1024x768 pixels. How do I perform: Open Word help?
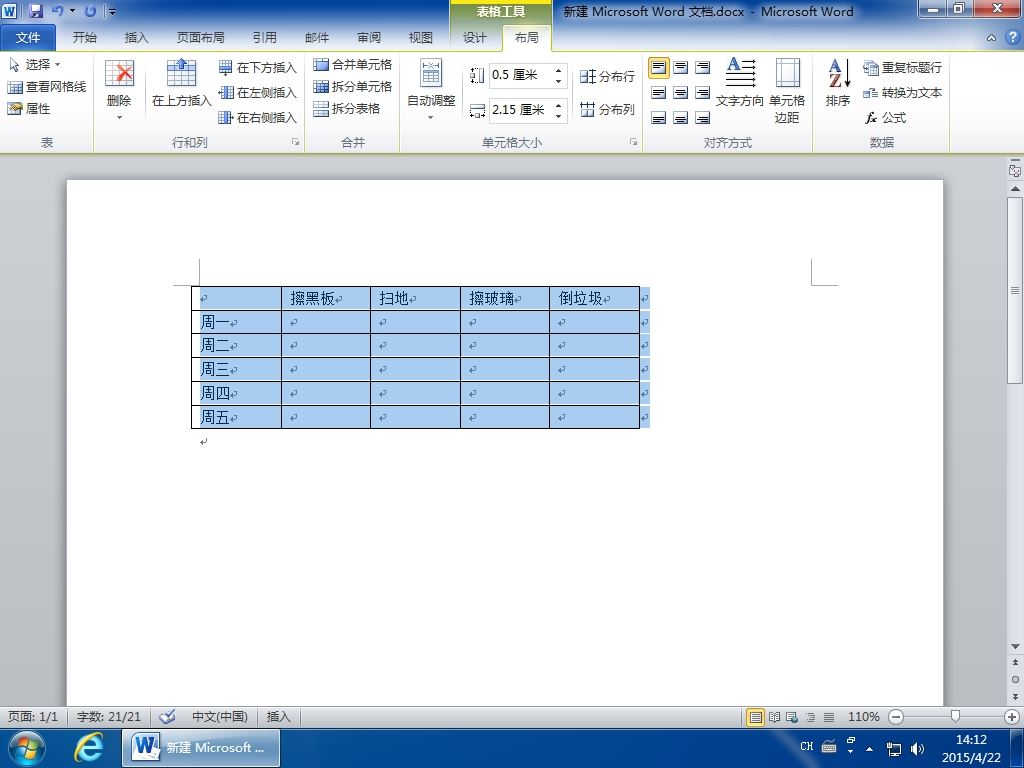pos(1012,38)
